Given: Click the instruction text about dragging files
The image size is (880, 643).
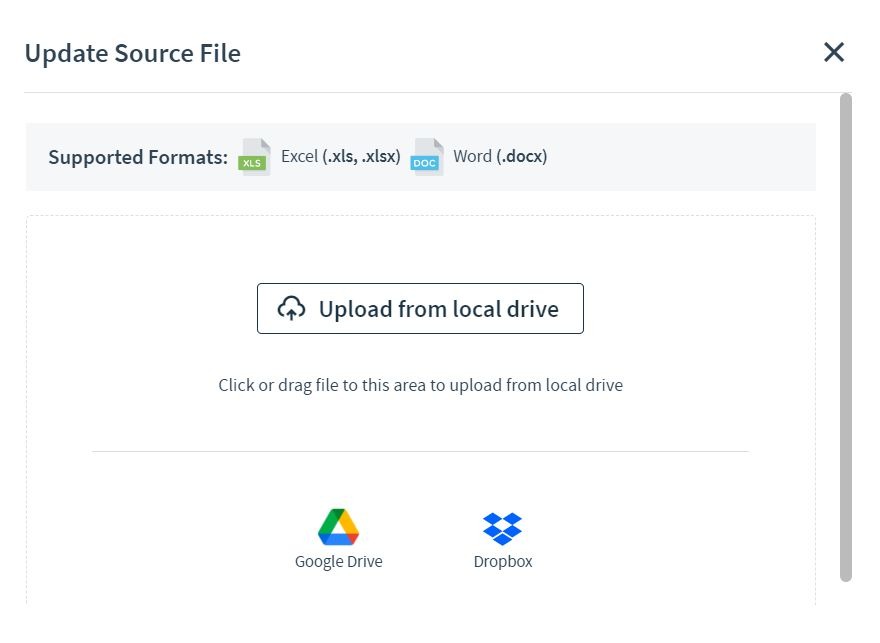Looking at the screenshot, I should pos(420,384).
